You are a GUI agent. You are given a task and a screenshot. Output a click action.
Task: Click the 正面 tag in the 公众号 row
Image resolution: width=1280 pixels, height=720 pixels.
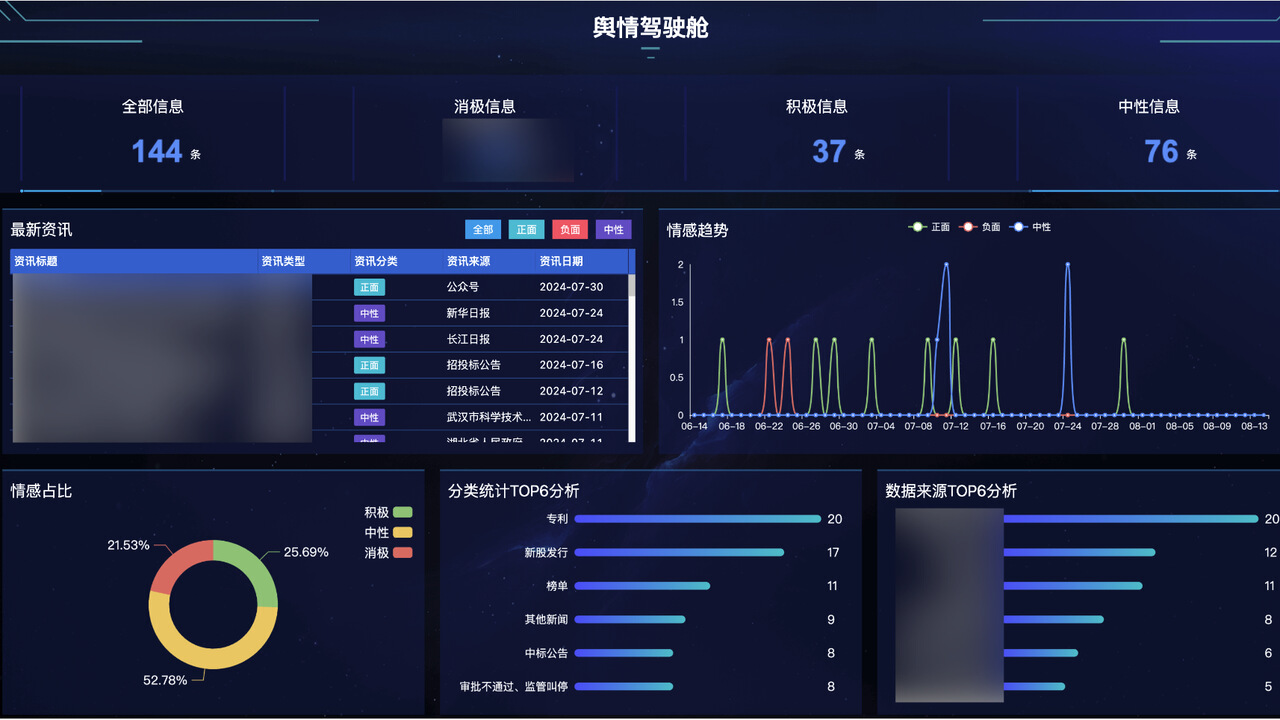(369, 287)
